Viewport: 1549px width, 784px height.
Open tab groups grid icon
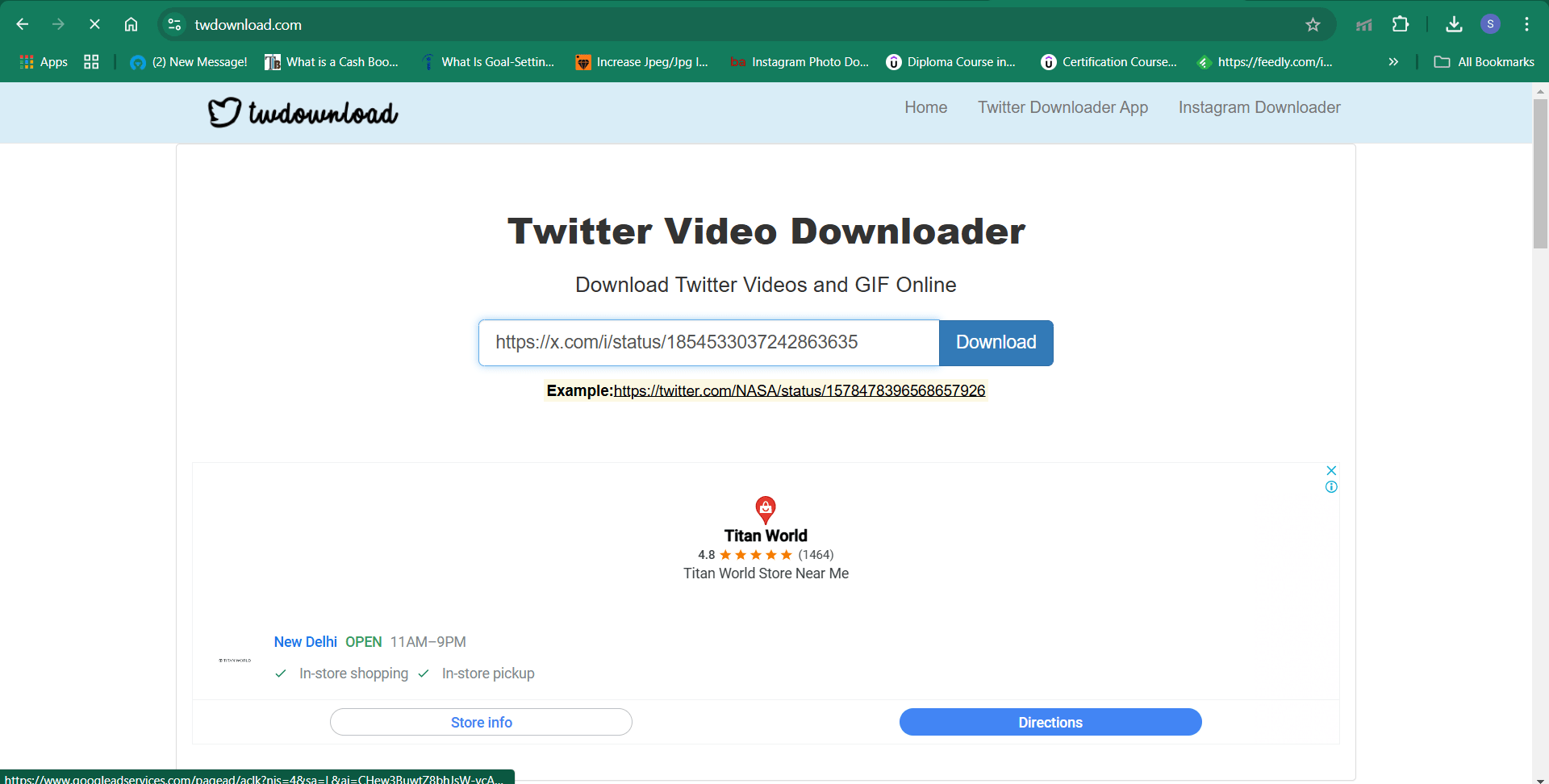pos(91,62)
